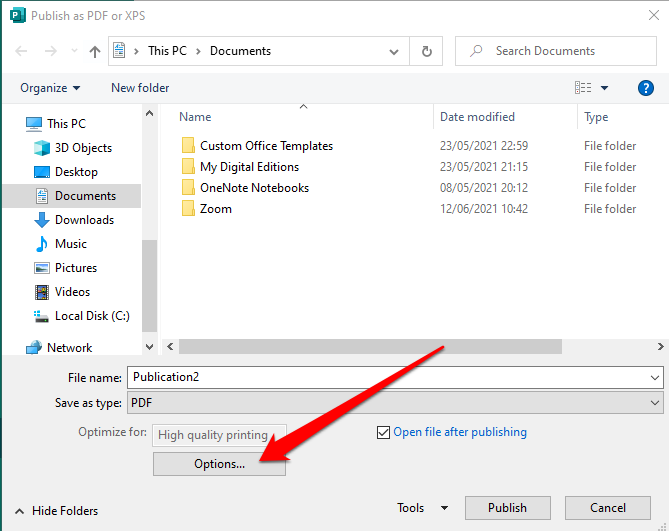Open the Tools dropdown menu
The width and height of the screenshot is (669, 531).
tap(422, 508)
